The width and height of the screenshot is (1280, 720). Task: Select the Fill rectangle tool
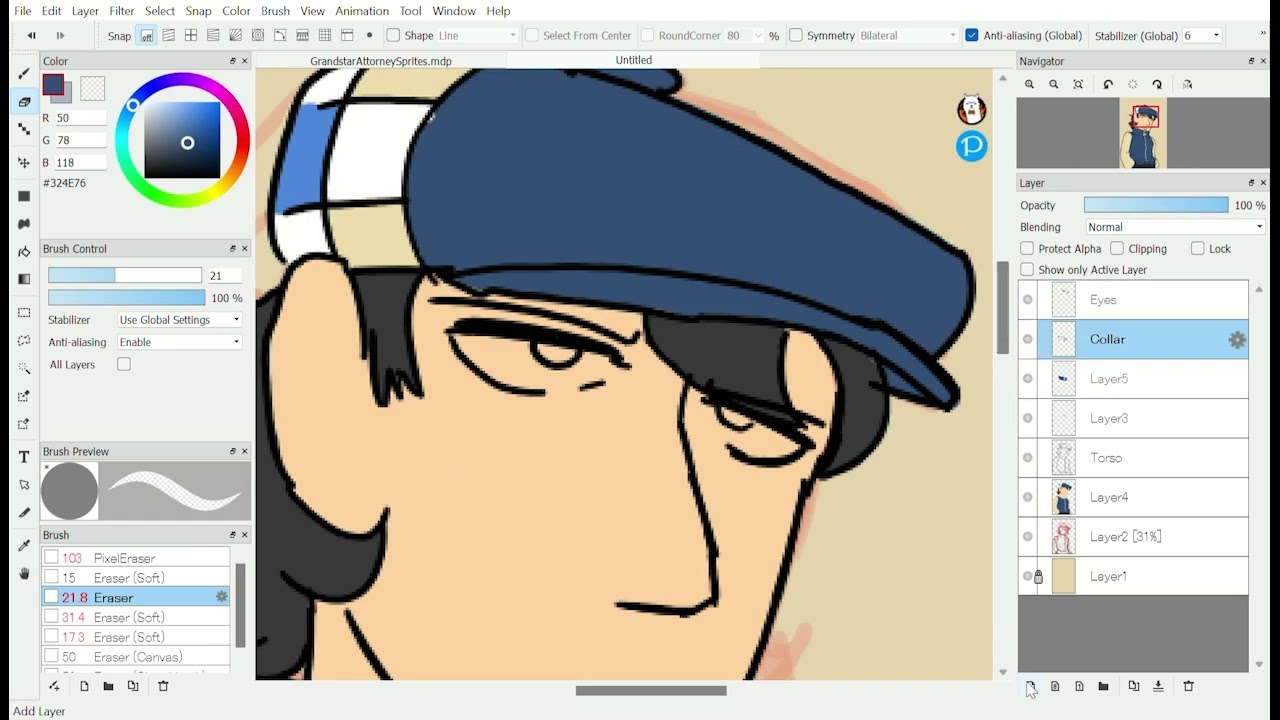[24, 196]
